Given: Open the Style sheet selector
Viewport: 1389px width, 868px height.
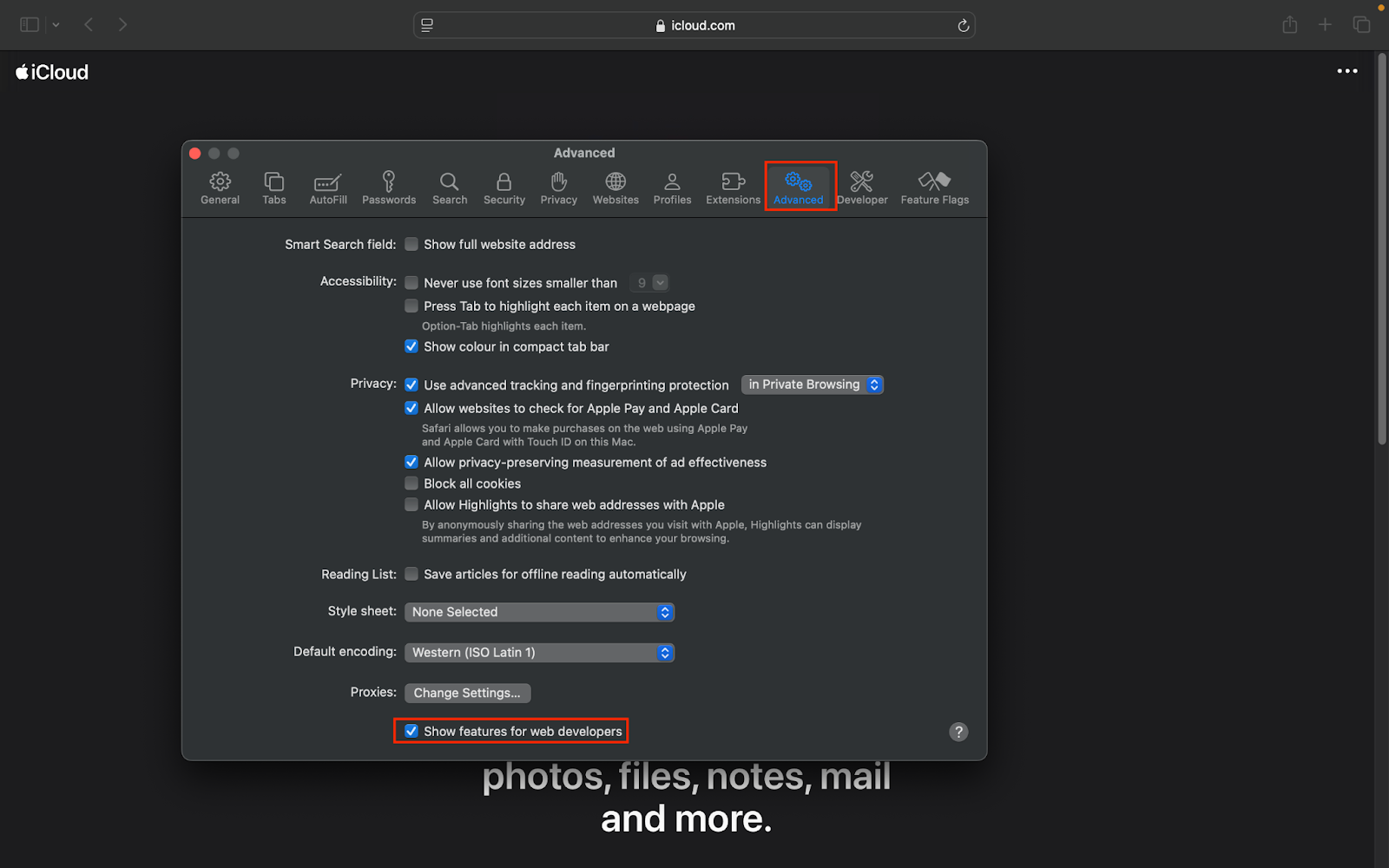Looking at the screenshot, I should click(538, 612).
